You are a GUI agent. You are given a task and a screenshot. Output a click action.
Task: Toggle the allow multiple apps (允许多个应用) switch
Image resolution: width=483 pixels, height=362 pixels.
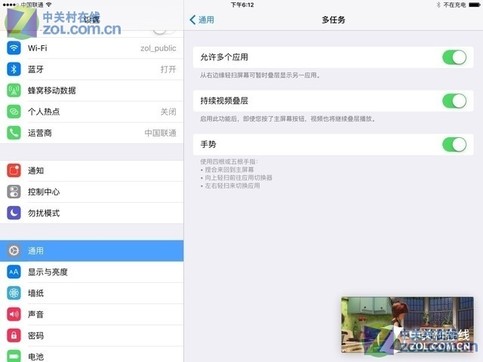(454, 57)
